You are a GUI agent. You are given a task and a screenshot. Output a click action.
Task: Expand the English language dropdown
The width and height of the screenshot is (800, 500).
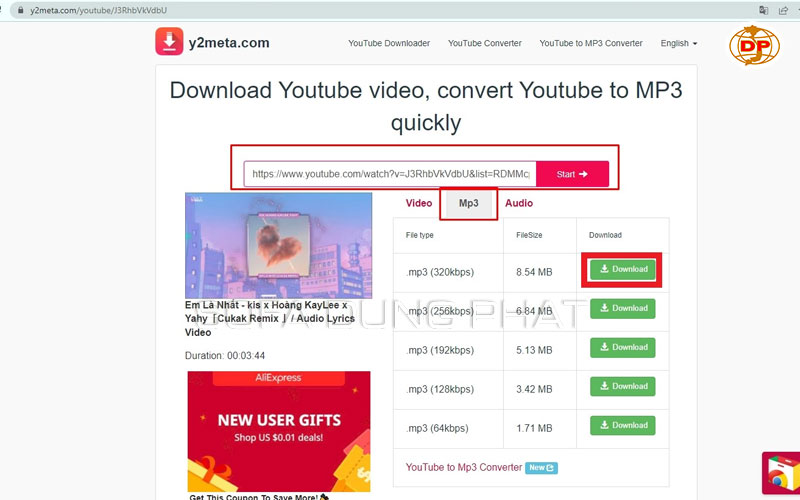pyautogui.click(x=678, y=43)
